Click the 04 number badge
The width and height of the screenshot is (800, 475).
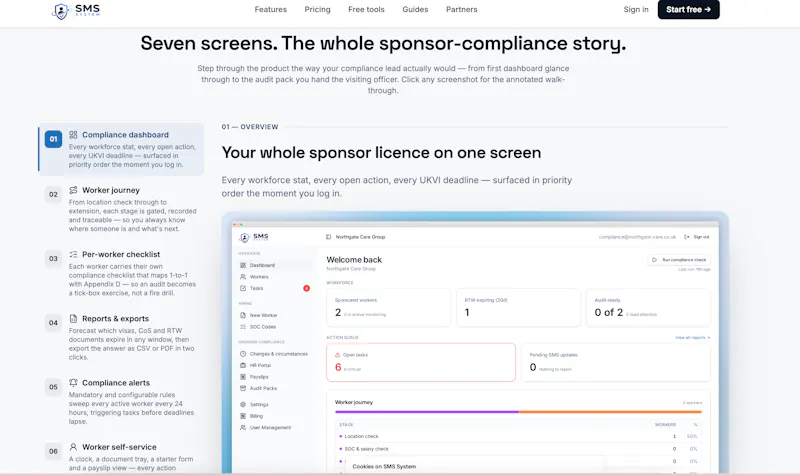point(53,323)
